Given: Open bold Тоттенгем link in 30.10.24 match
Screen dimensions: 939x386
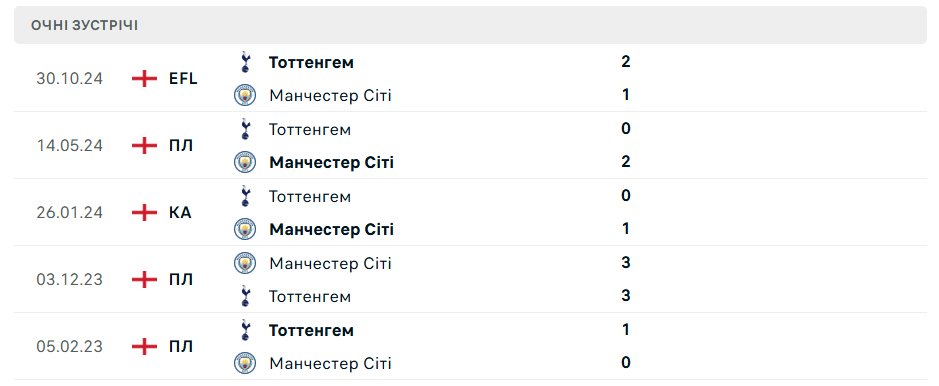Looking at the screenshot, I should pos(311,62).
